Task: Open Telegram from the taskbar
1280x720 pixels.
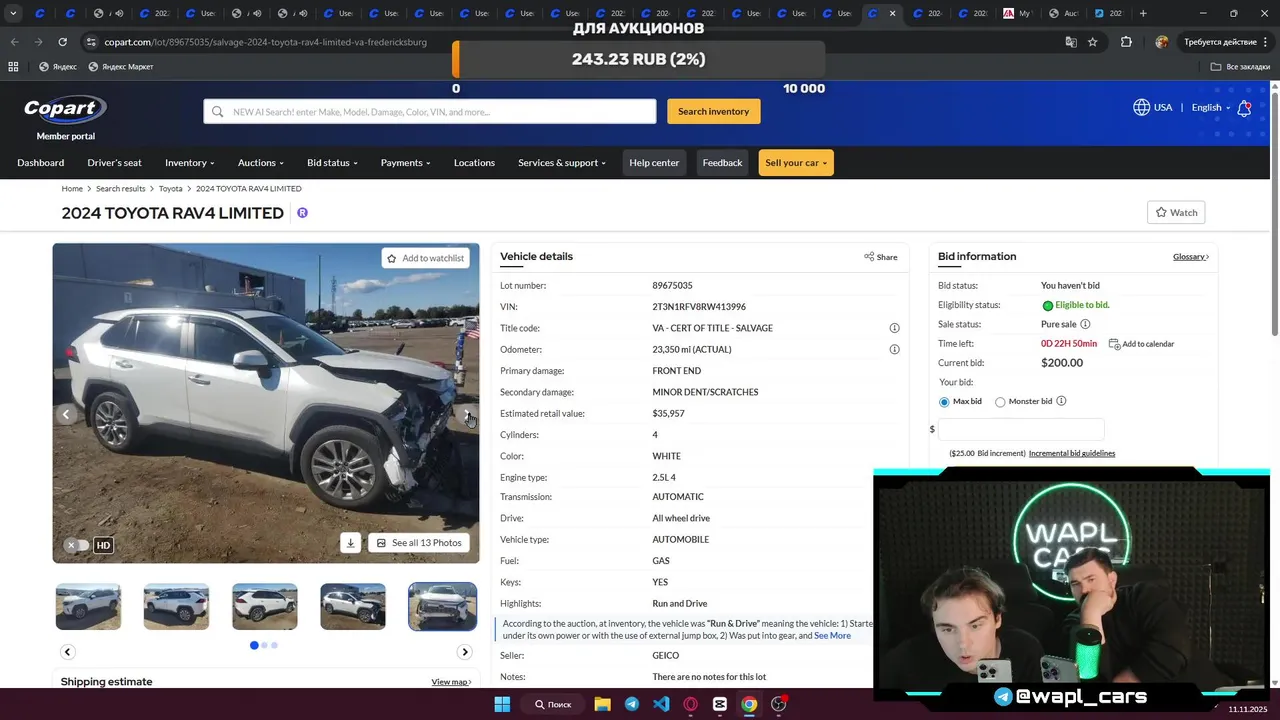Action: (x=632, y=704)
